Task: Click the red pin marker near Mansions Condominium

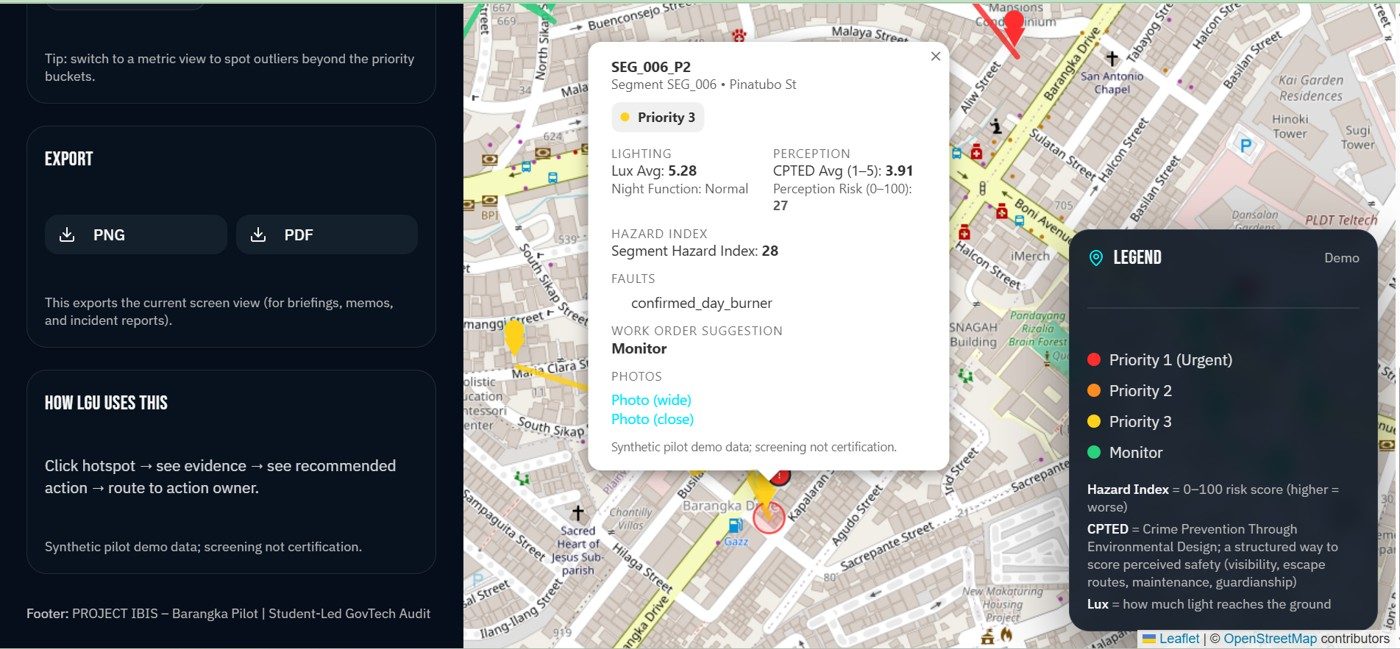Action: point(1014,27)
